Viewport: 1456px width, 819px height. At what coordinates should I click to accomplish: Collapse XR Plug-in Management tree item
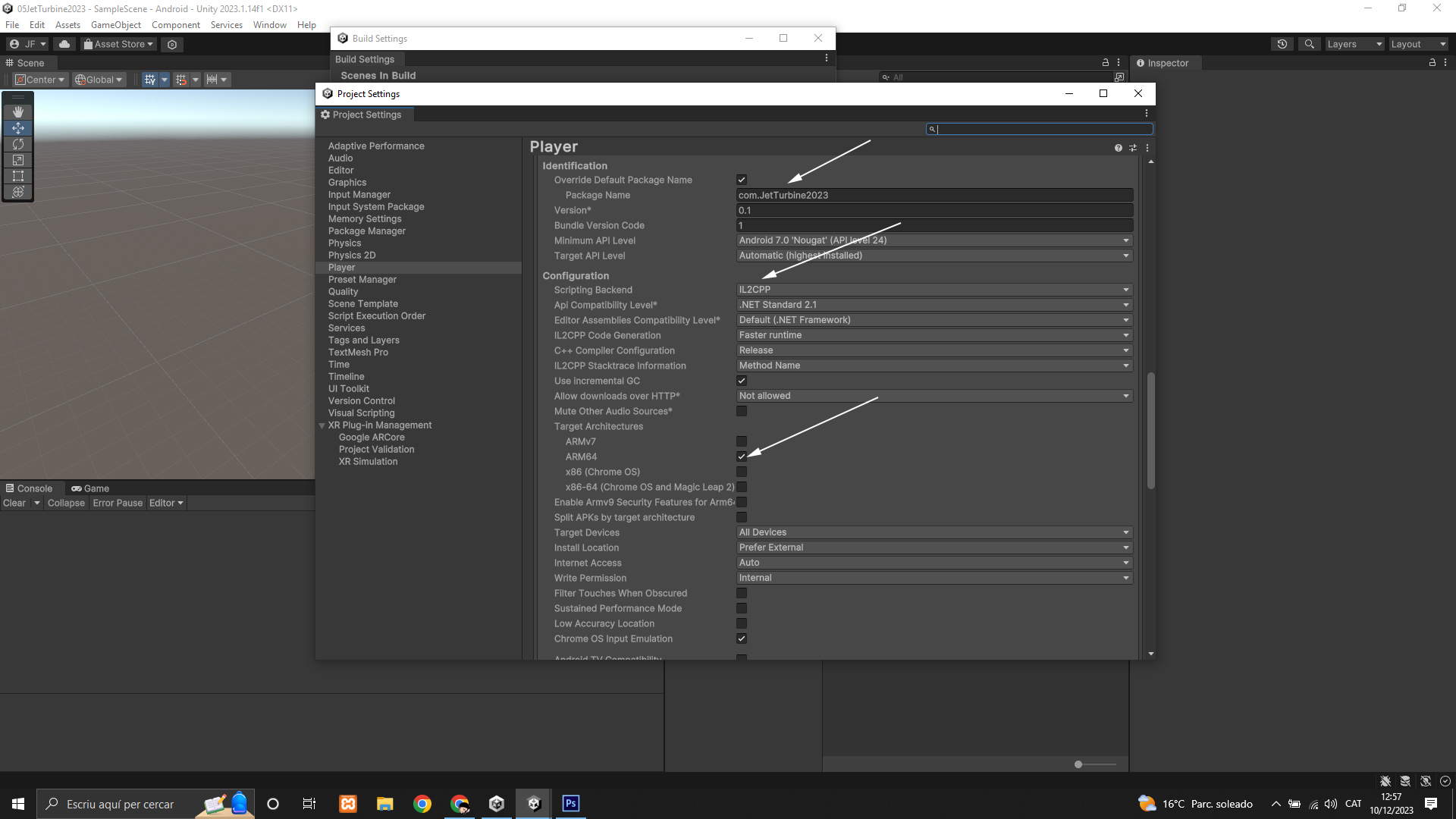point(322,425)
